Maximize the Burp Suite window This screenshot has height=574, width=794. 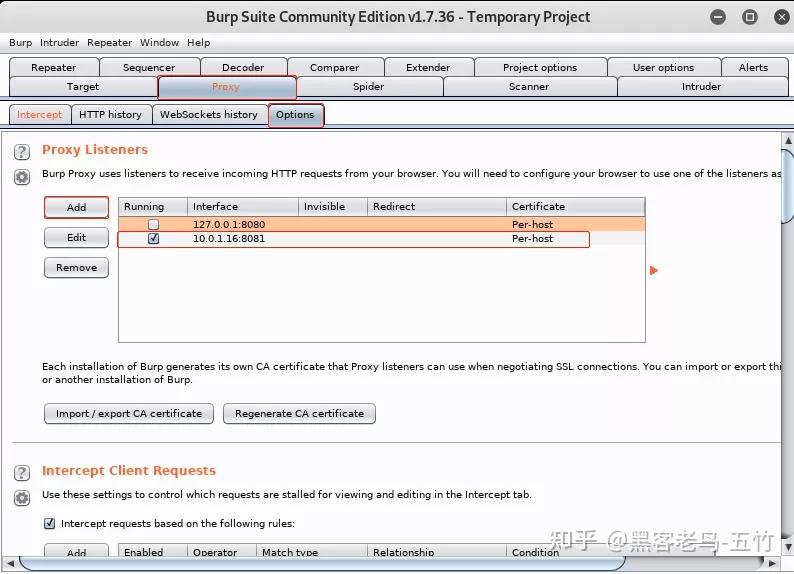tap(750, 17)
